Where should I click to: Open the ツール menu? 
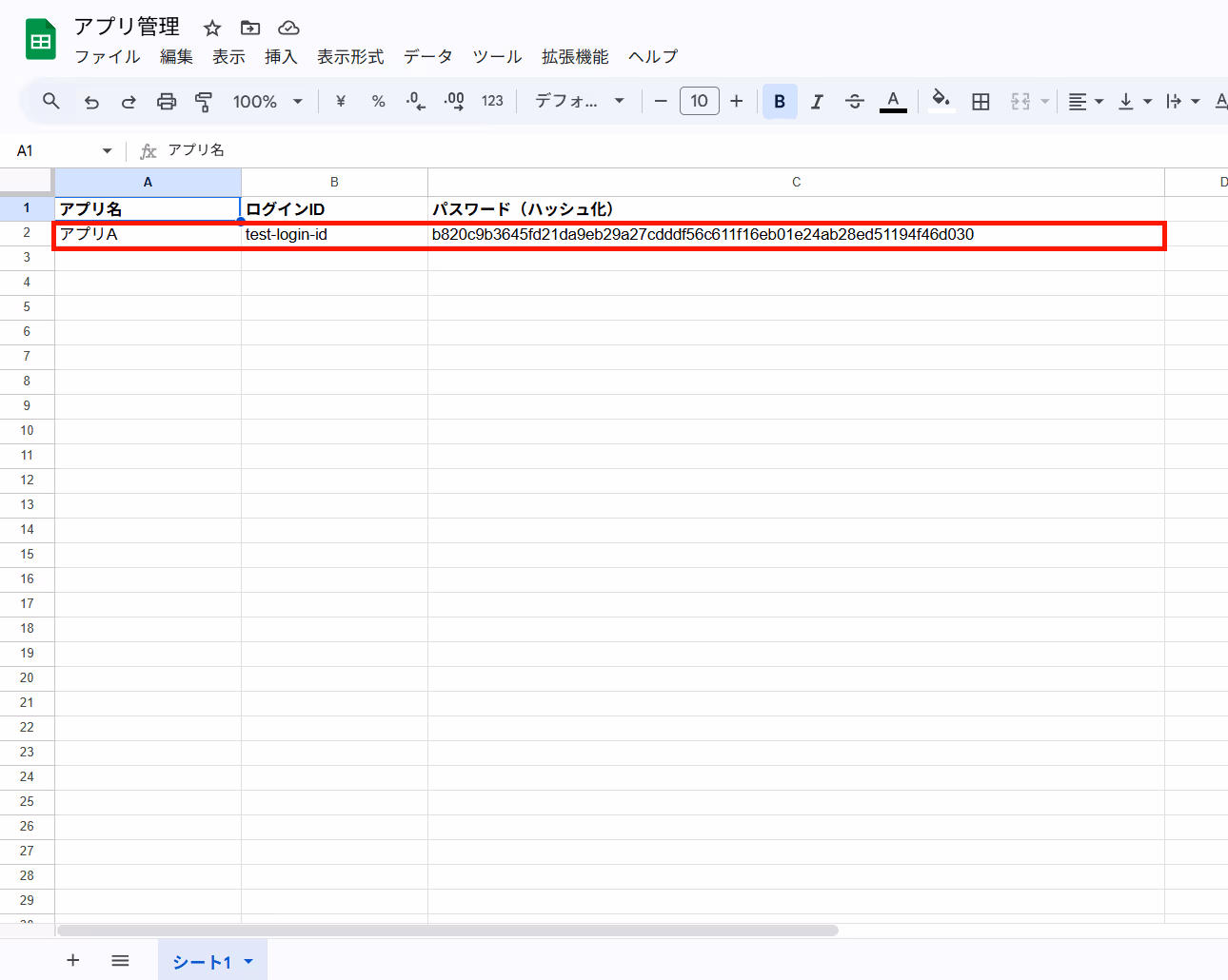497,57
